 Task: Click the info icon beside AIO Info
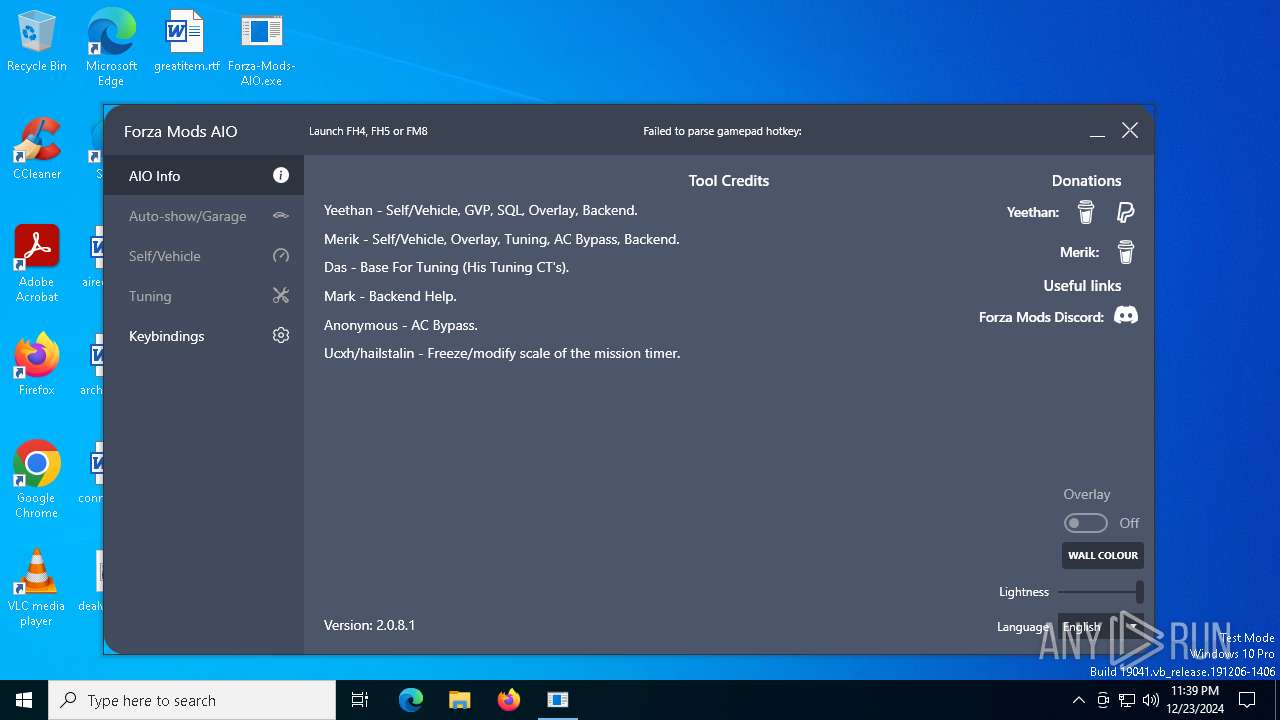coord(281,175)
